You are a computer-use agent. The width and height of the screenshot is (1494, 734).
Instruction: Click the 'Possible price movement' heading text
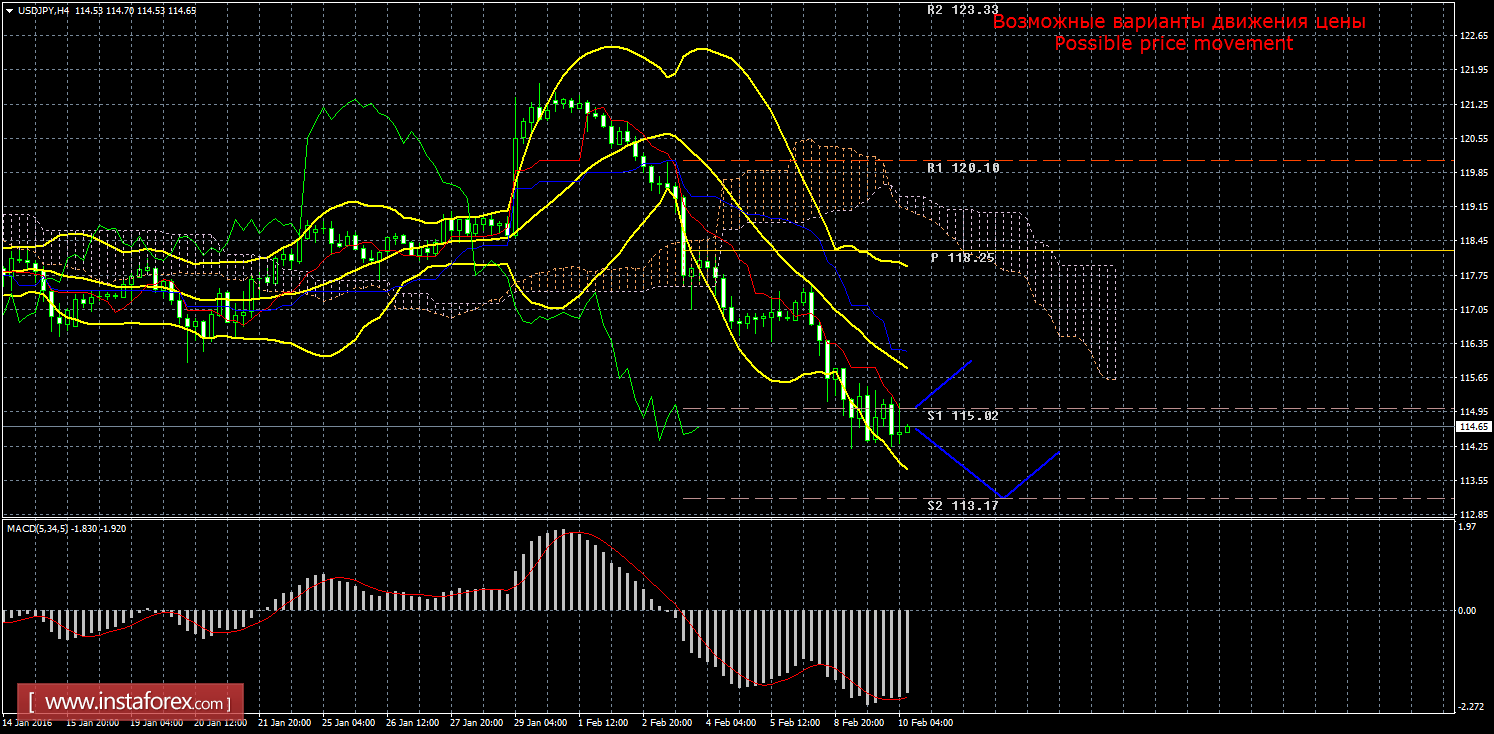coord(1173,44)
